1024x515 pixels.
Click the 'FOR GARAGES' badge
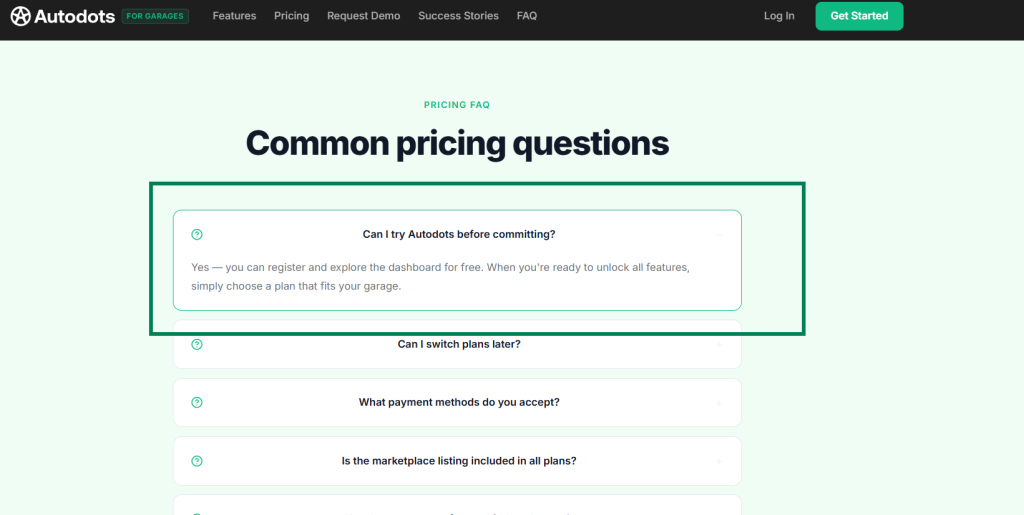coord(155,16)
